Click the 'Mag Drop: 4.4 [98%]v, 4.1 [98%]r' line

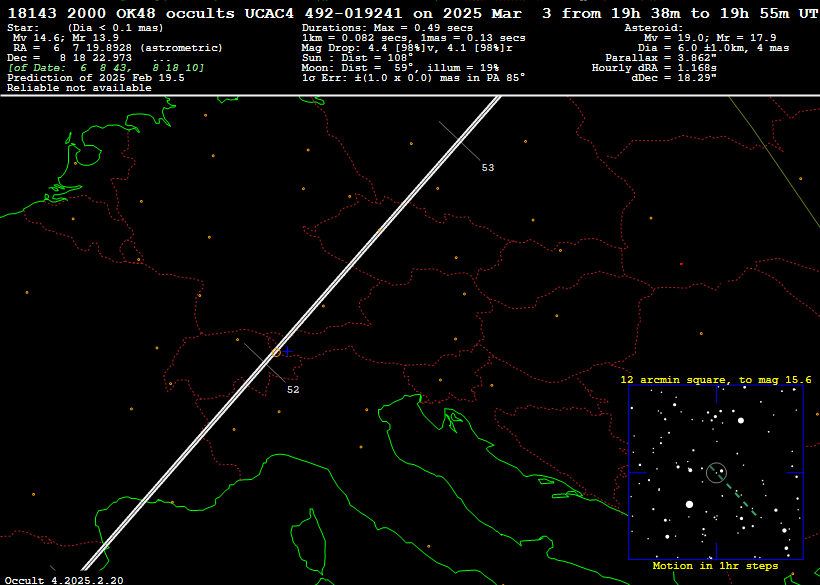(x=407, y=48)
